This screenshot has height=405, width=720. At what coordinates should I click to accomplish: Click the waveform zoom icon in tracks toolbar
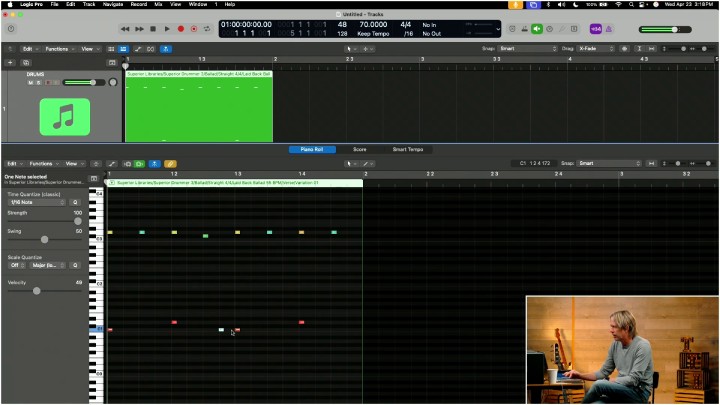(624, 49)
